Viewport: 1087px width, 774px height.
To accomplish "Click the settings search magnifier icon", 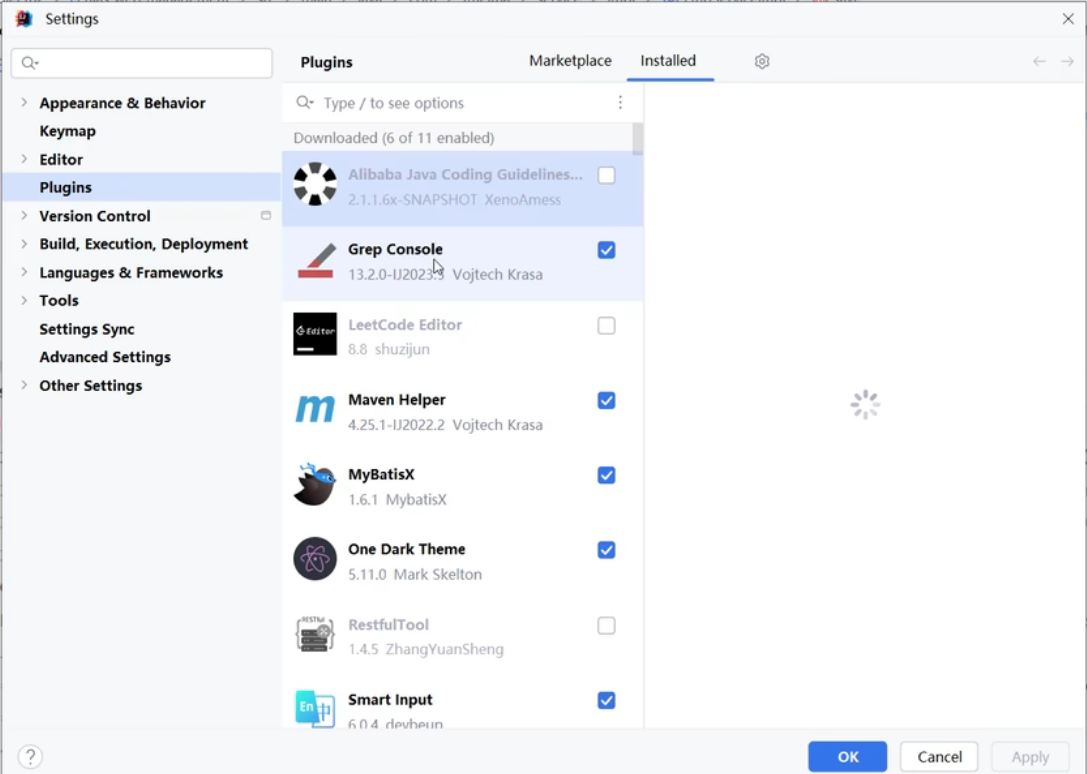I will click(29, 63).
